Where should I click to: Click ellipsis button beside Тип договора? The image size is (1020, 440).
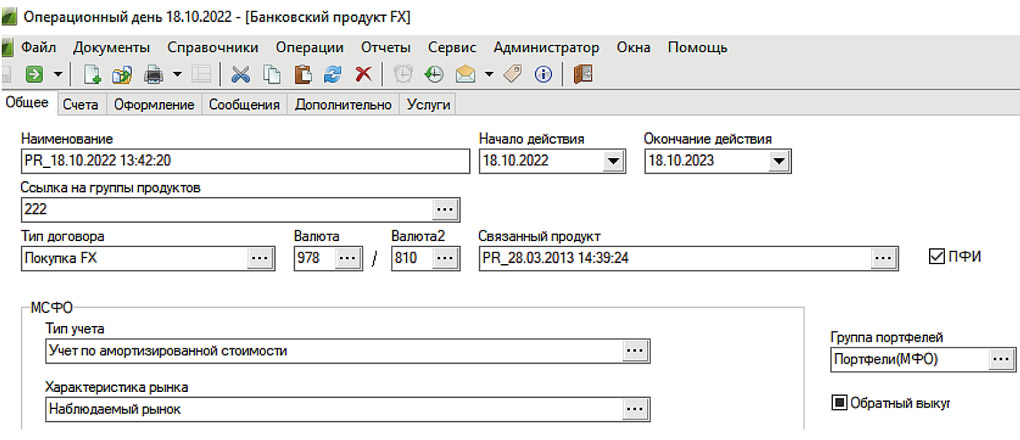coord(259,258)
